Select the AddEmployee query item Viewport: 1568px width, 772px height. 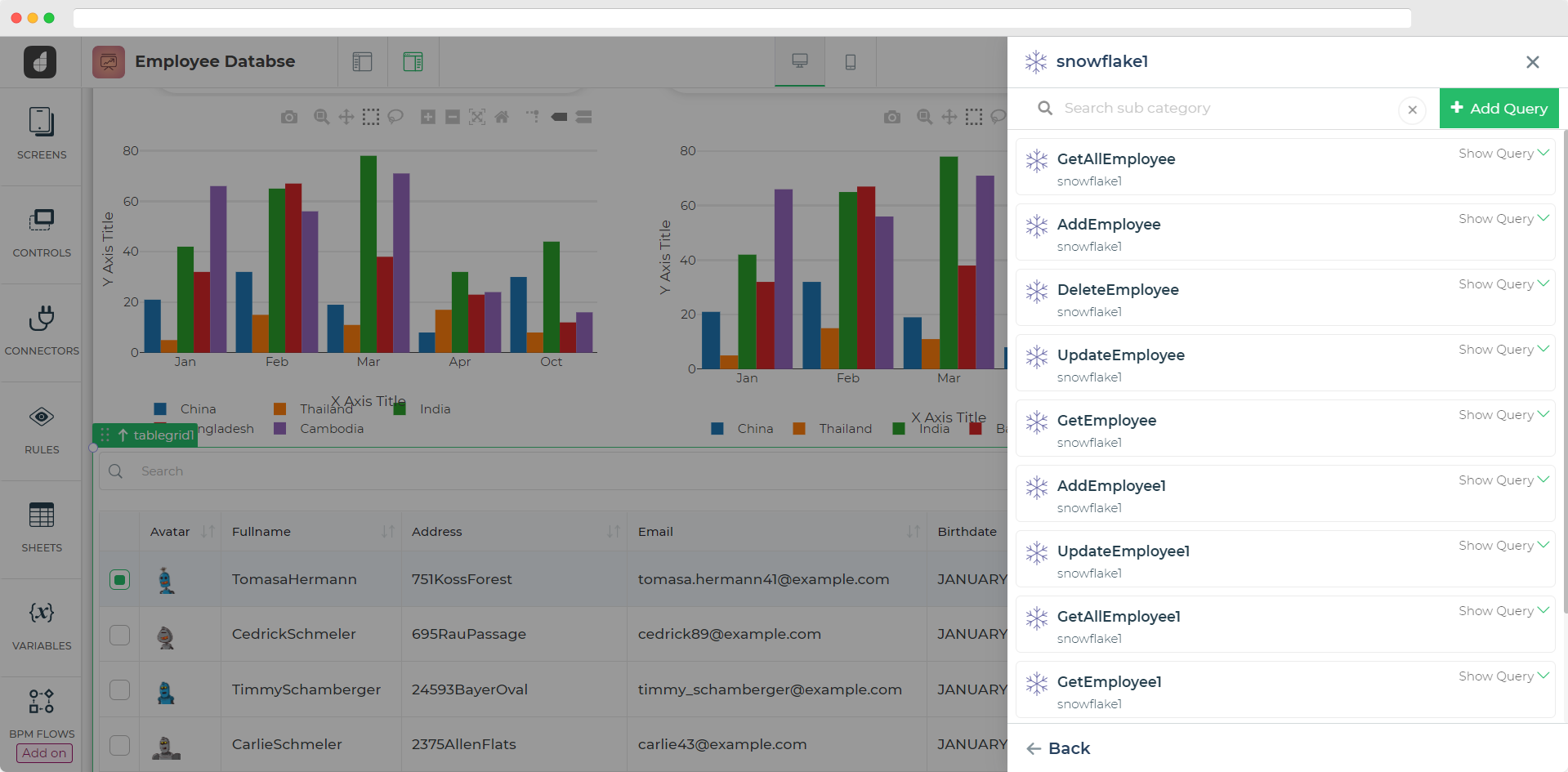click(1108, 225)
